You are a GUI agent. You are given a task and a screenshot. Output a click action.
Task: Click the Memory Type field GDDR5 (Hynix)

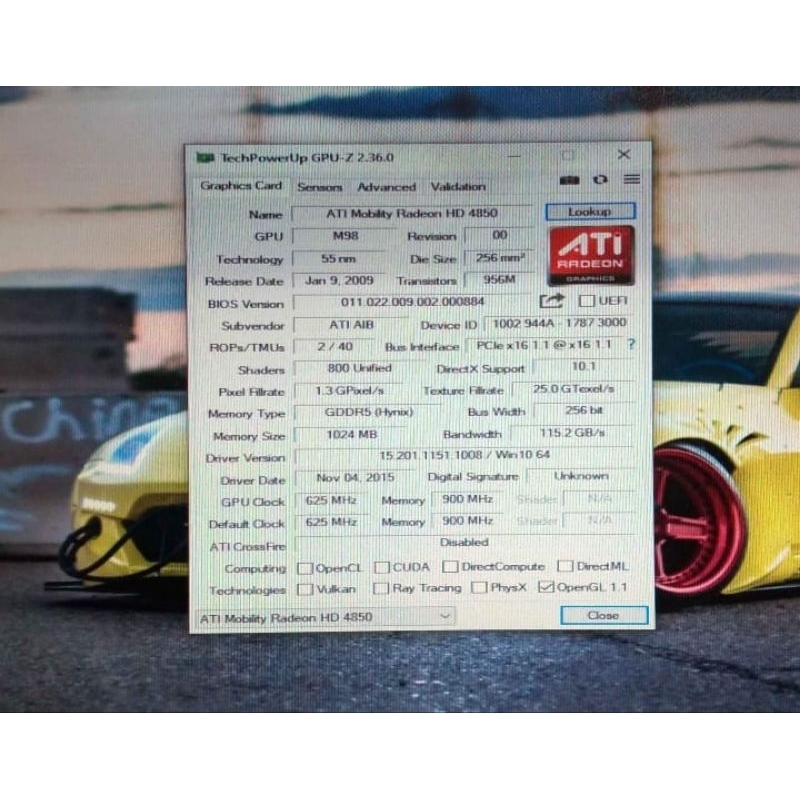click(x=368, y=412)
